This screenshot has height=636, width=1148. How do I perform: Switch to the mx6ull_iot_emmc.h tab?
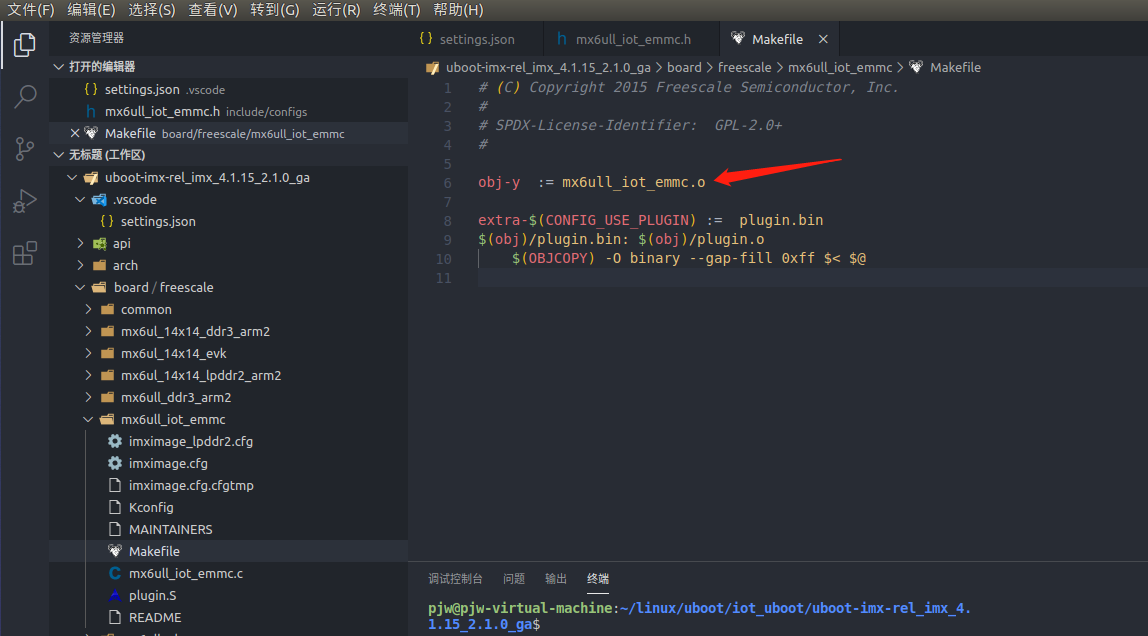pyautogui.click(x=631, y=38)
